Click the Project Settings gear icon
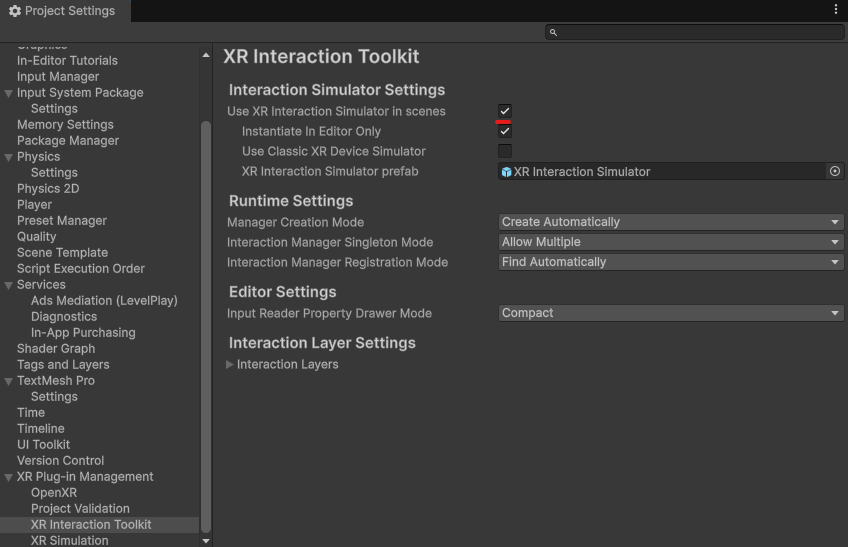 pyautogui.click(x=15, y=11)
